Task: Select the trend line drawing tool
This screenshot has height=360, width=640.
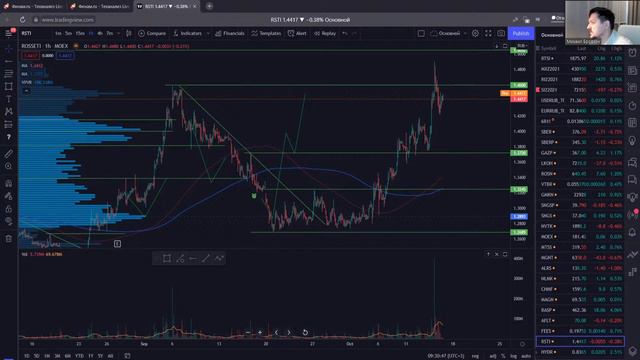Action: coord(8,61)
